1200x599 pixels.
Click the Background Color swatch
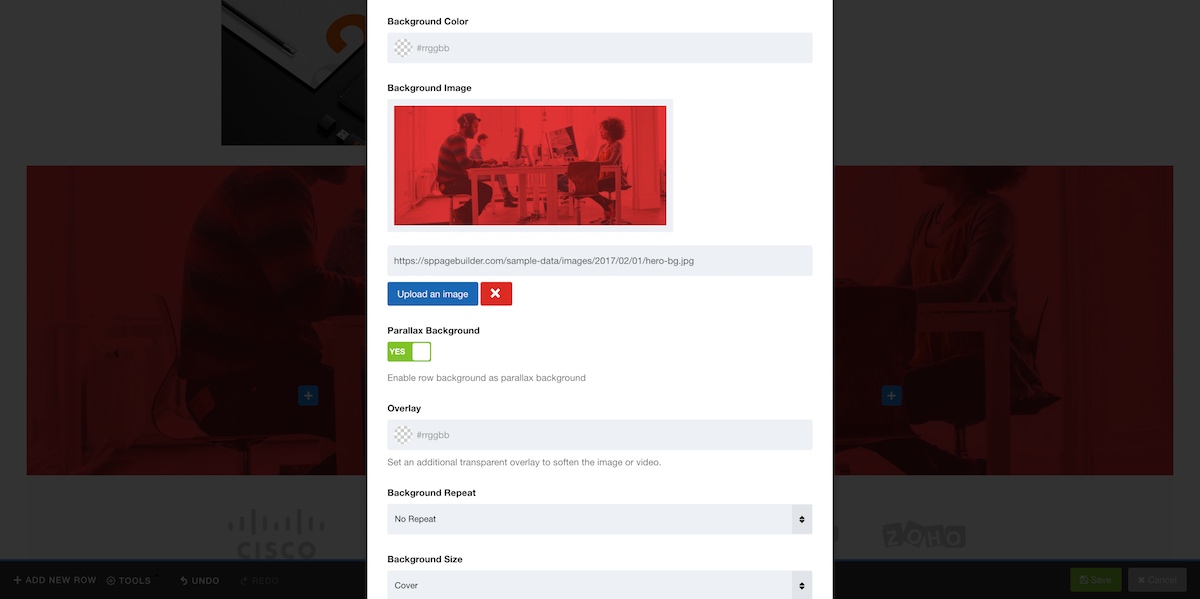tap(403, 48)
